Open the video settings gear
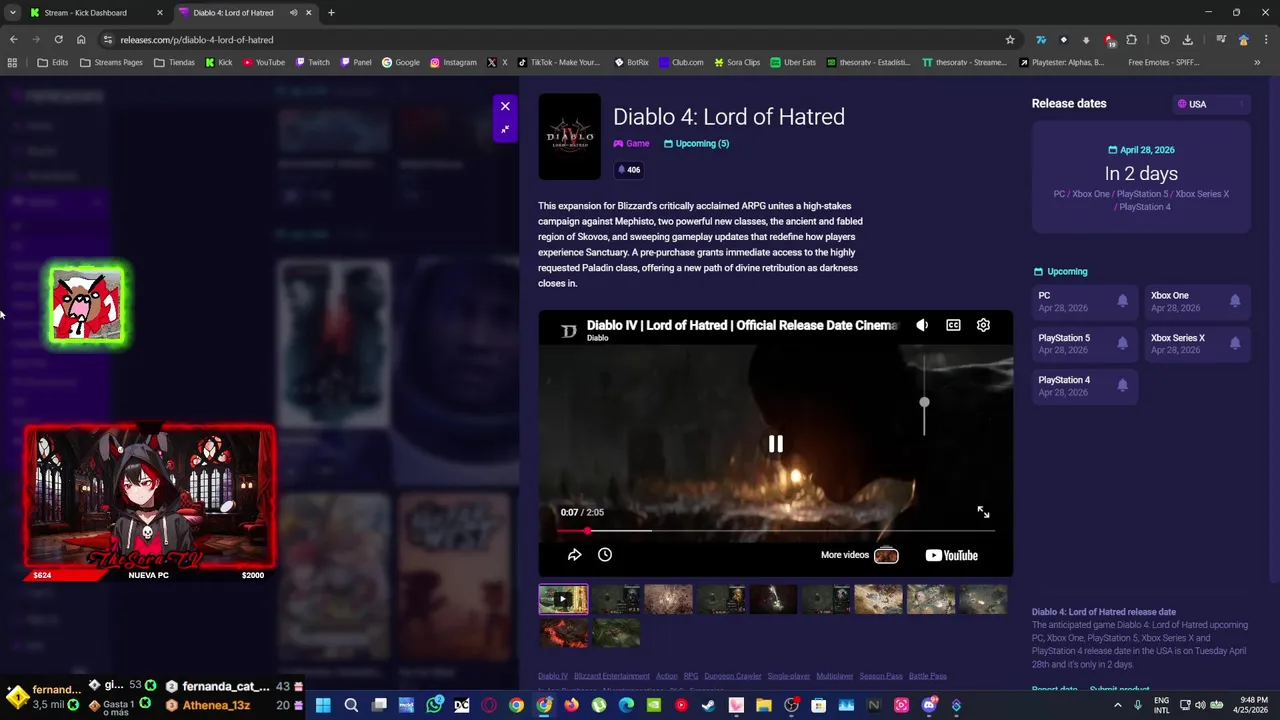The image size is (1280, 720). pyautogui.click(x=983, y=325)
